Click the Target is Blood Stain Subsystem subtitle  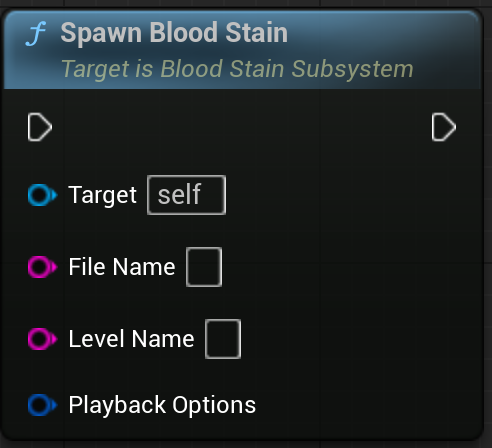[237, 69]
